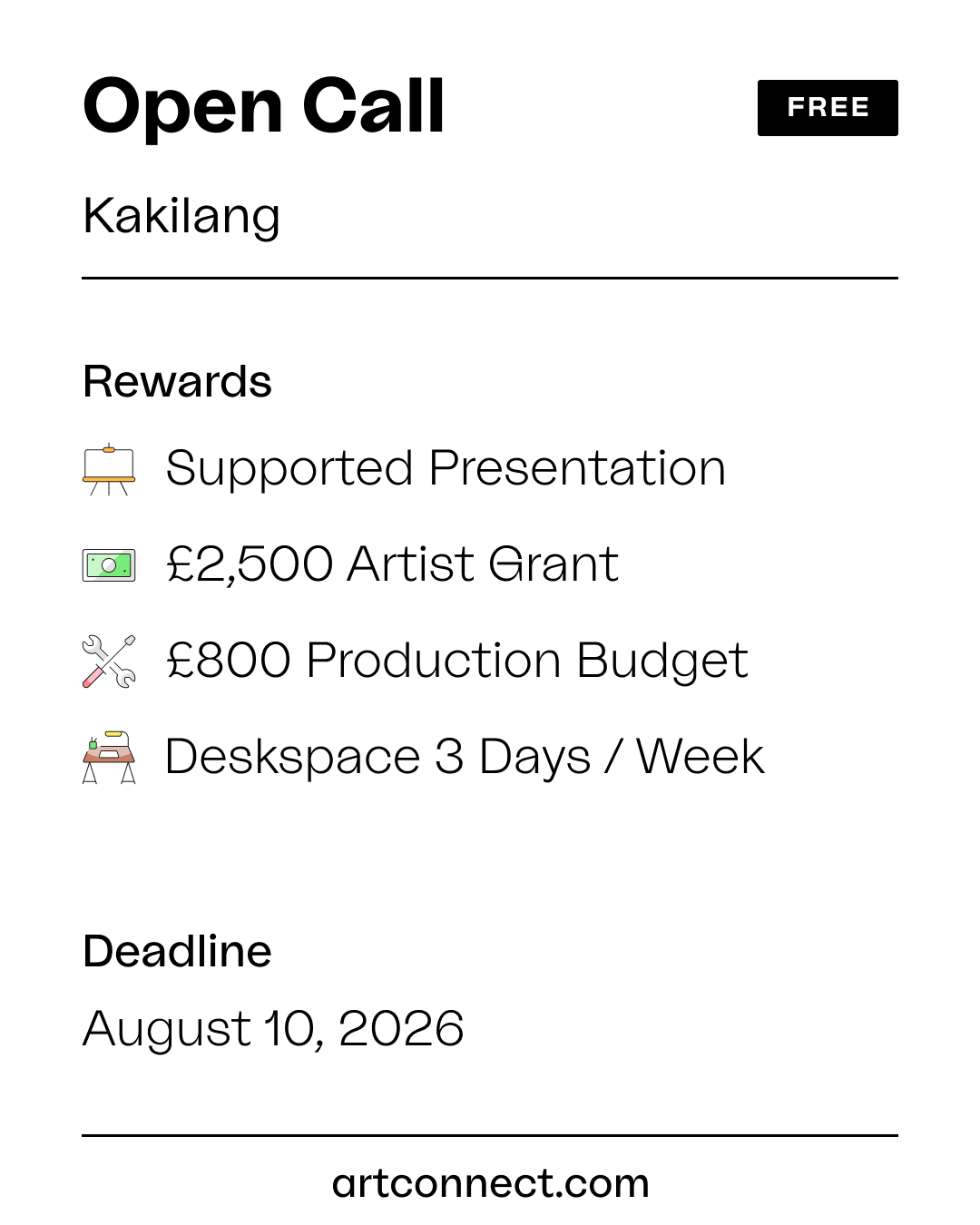Click the desk with lamp icon
The width and height of the screenshot is (980, 1225).
pyautogui.click(x=109, y=757)
